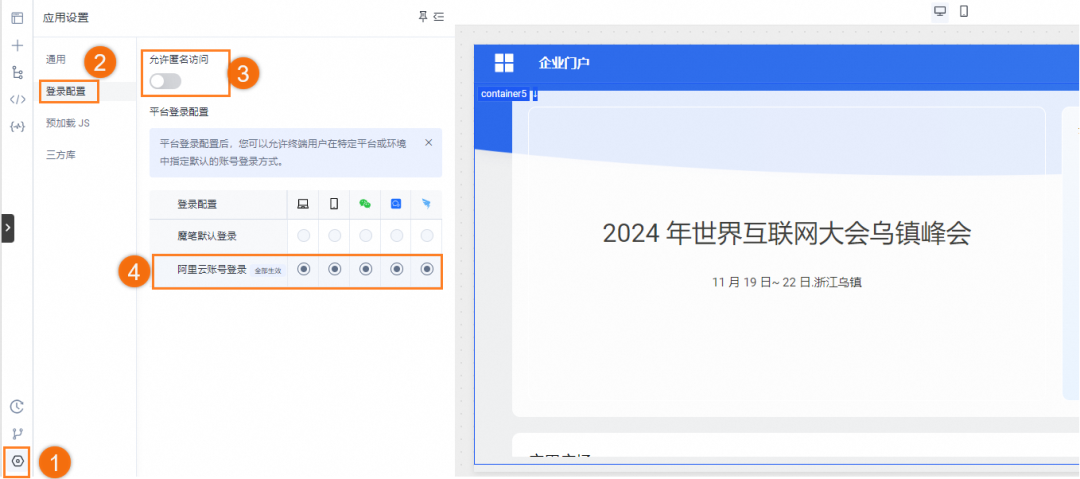
Task: Select 魔笔默认登录 for WeChat
Action: coord(365,236)
